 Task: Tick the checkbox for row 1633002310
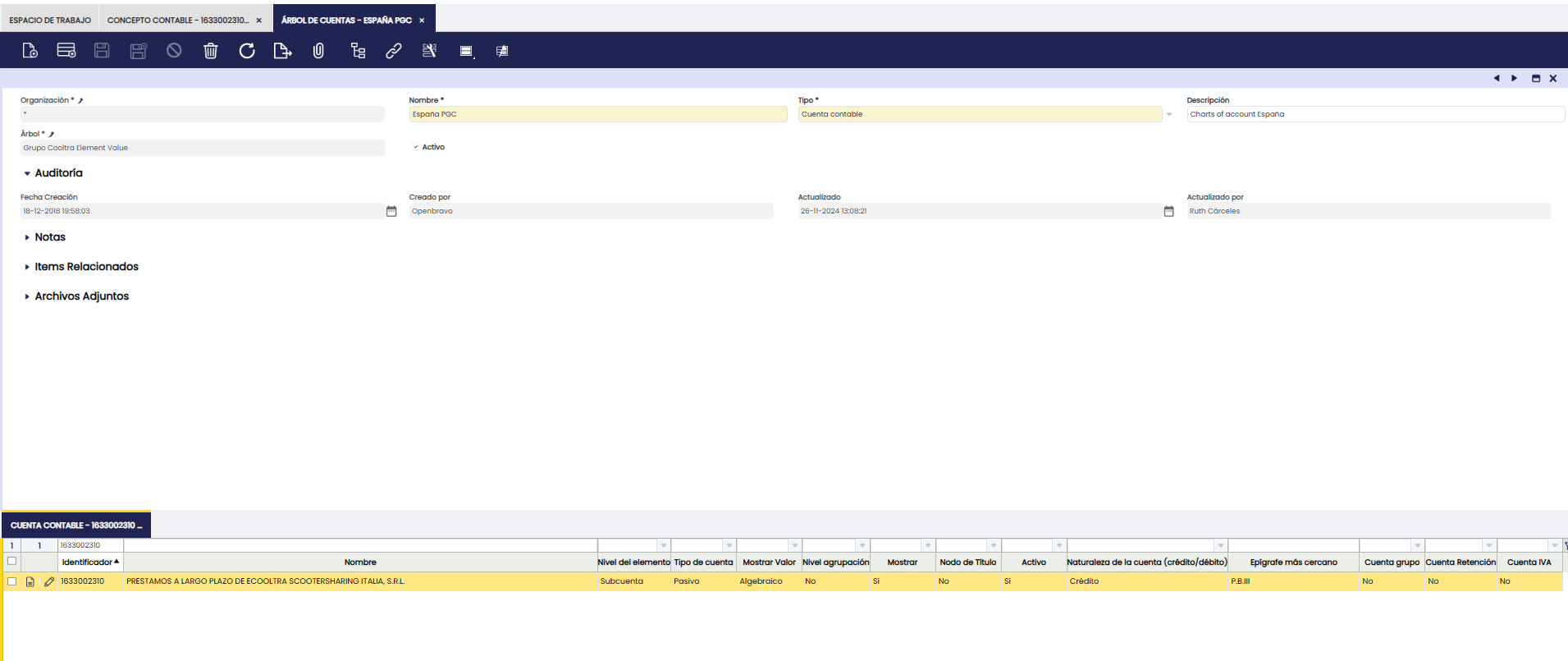11,581
